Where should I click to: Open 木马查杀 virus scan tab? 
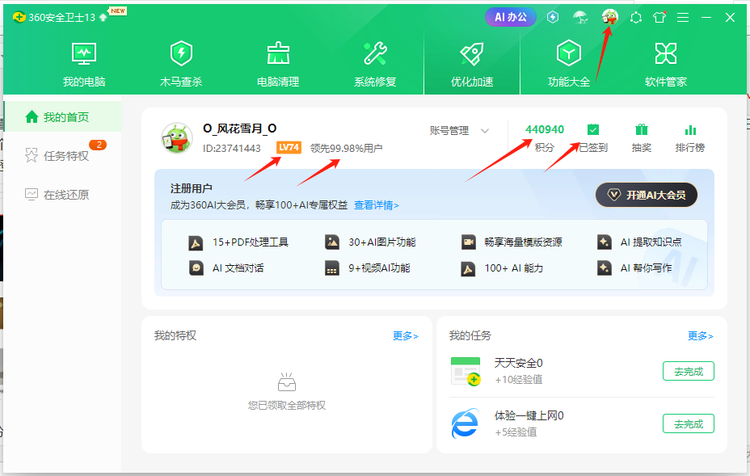181,64
